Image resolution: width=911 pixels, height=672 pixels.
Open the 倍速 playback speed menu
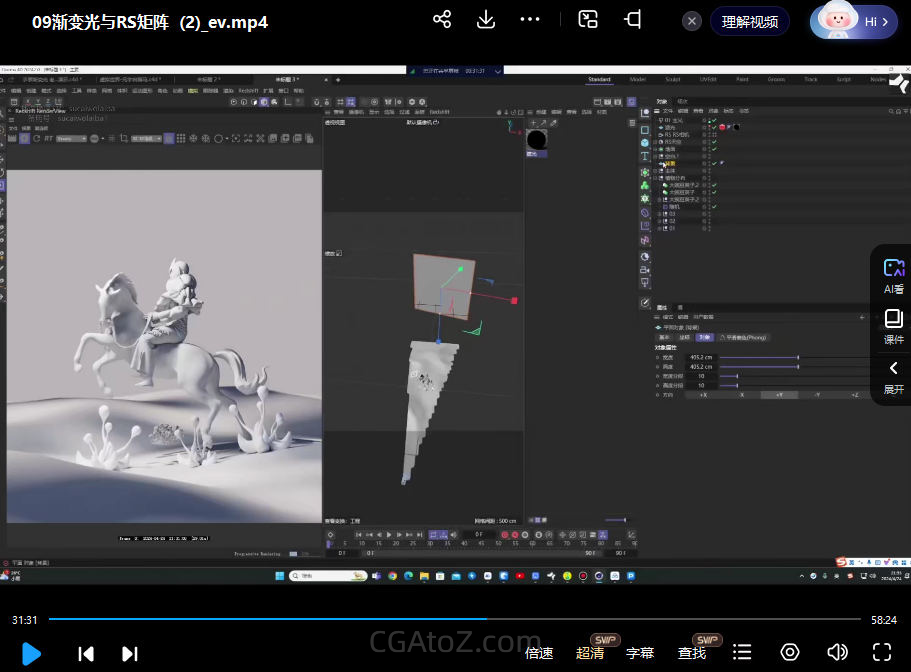click(x=539, y=653)
